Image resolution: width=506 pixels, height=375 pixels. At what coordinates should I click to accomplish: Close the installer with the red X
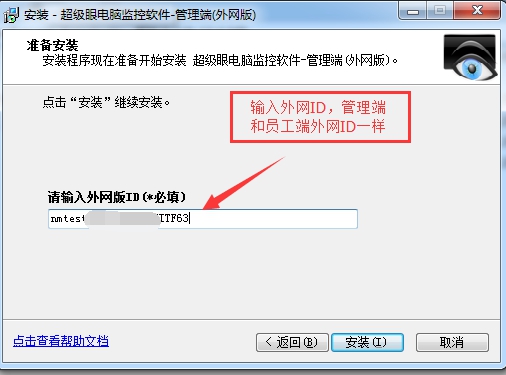tap(477, 11)
